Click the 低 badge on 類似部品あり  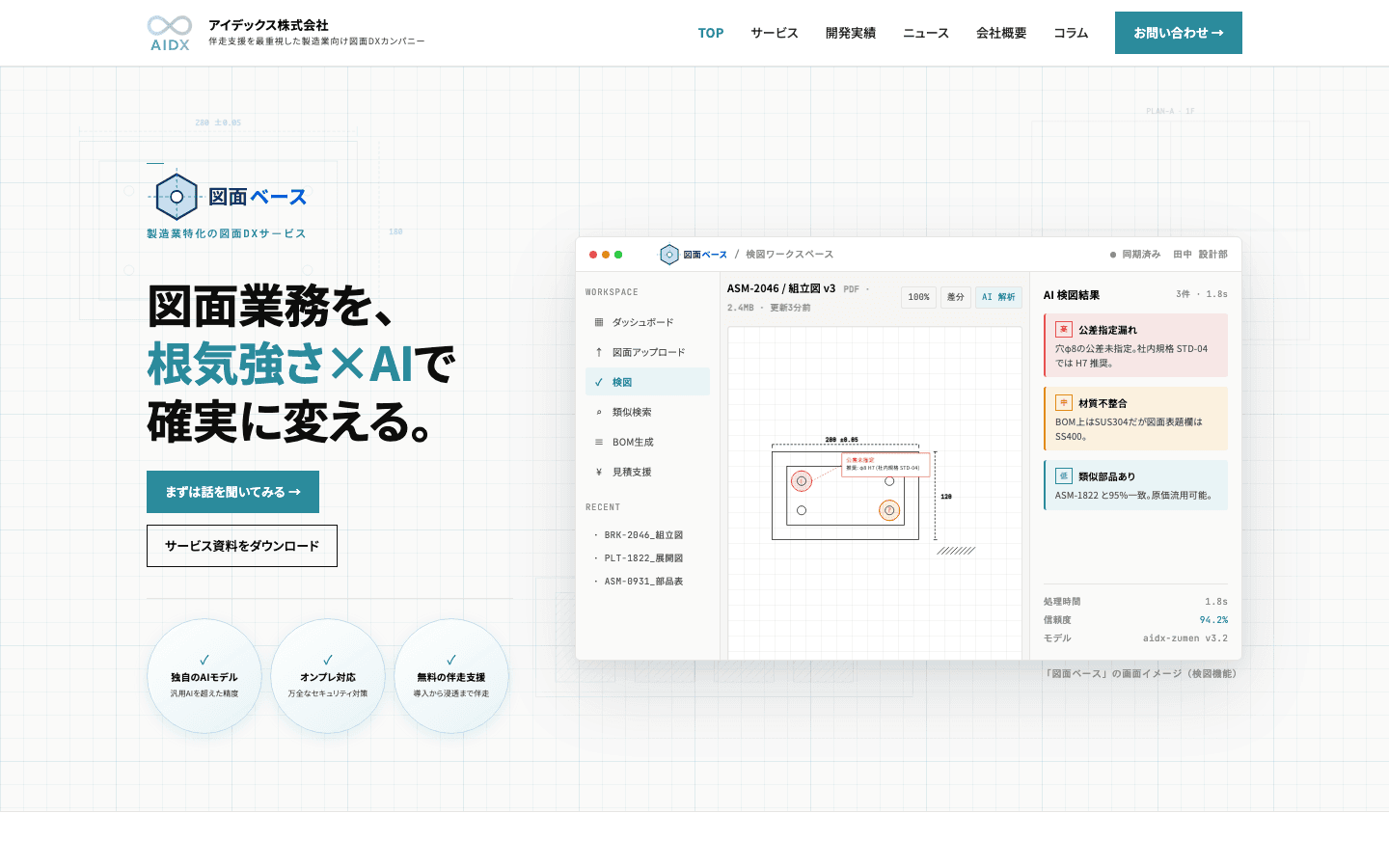1064,476
